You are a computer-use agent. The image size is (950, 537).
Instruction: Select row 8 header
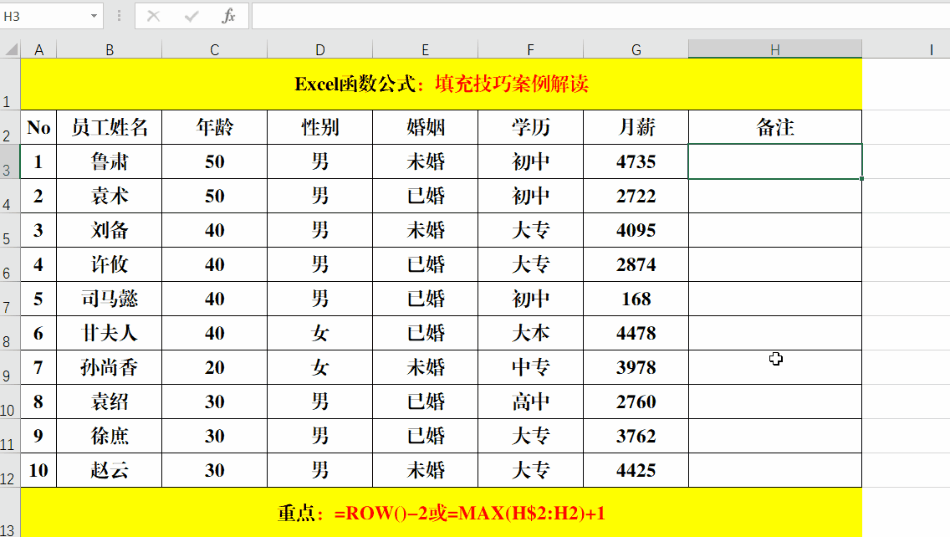10,333
